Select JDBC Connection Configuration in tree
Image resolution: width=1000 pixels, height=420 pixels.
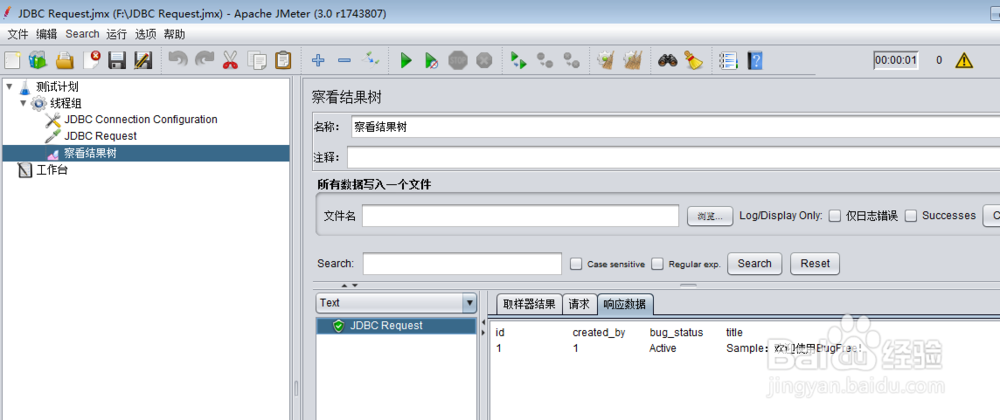coord(140,119)
